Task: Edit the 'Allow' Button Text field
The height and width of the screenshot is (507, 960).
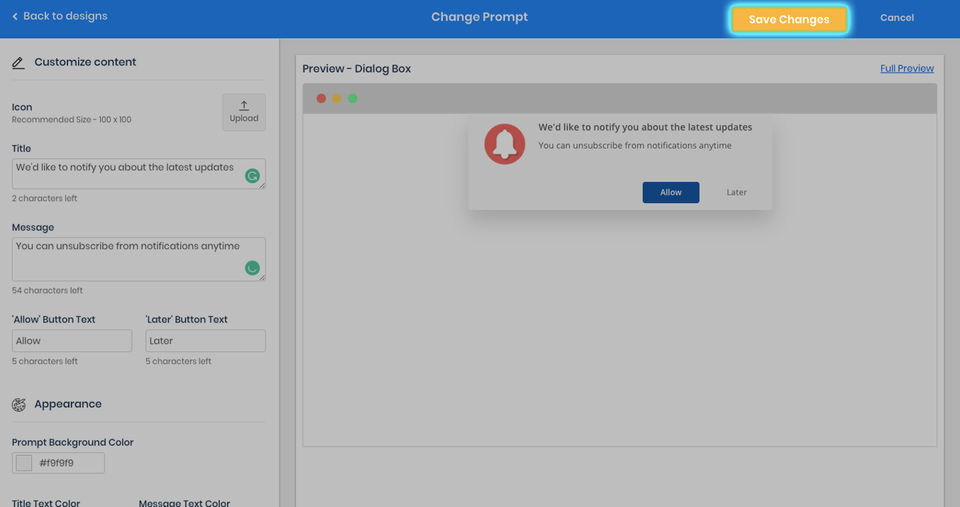Action: point(72,341)
